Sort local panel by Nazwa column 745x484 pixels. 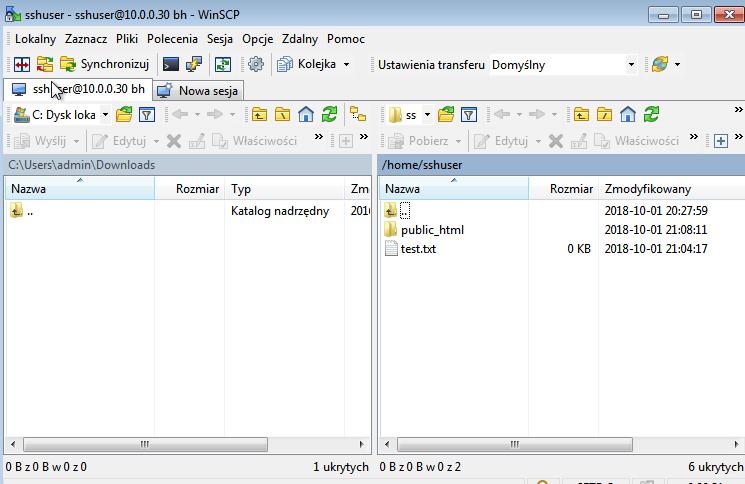pos(80,189)
